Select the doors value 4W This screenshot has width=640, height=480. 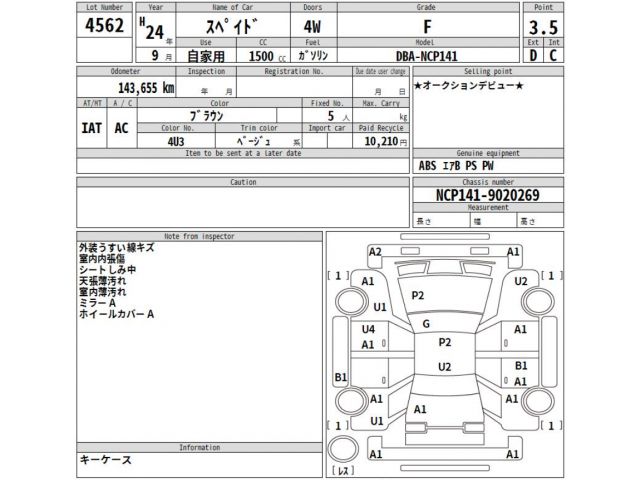[x=312, y=27]
